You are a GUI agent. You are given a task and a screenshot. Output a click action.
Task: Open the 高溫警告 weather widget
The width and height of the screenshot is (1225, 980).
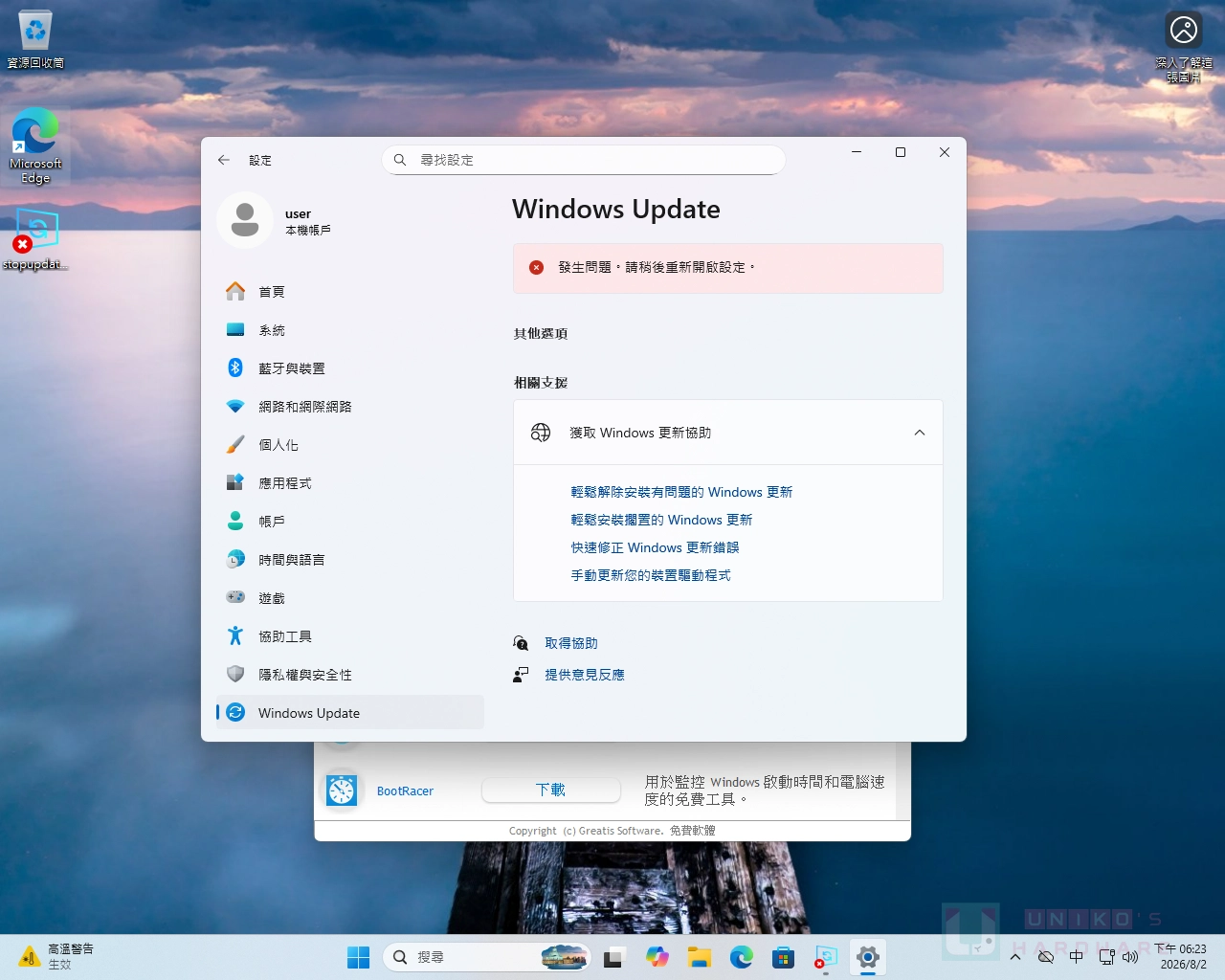tap(57, 957)
